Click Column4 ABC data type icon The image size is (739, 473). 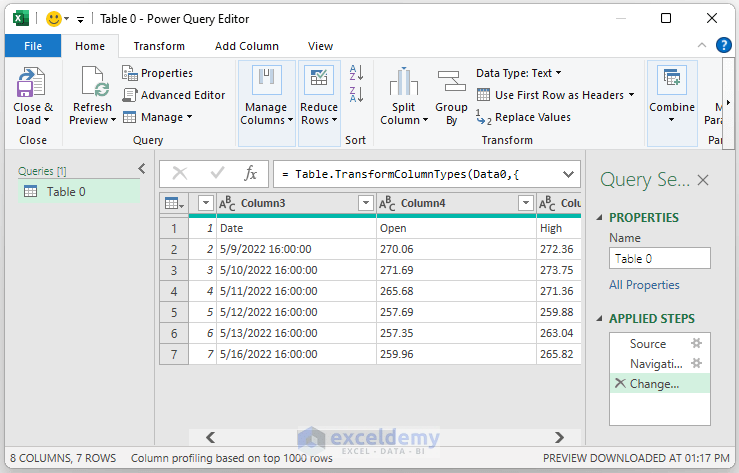387,204
